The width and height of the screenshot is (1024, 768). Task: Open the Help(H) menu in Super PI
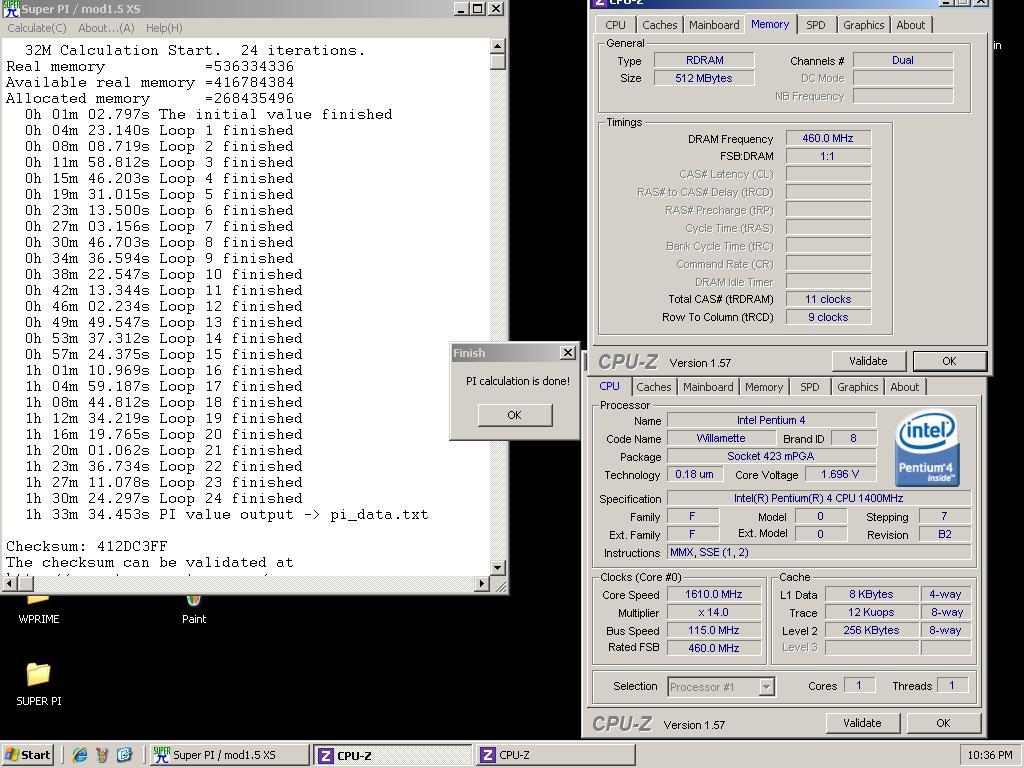pos(164,28)
